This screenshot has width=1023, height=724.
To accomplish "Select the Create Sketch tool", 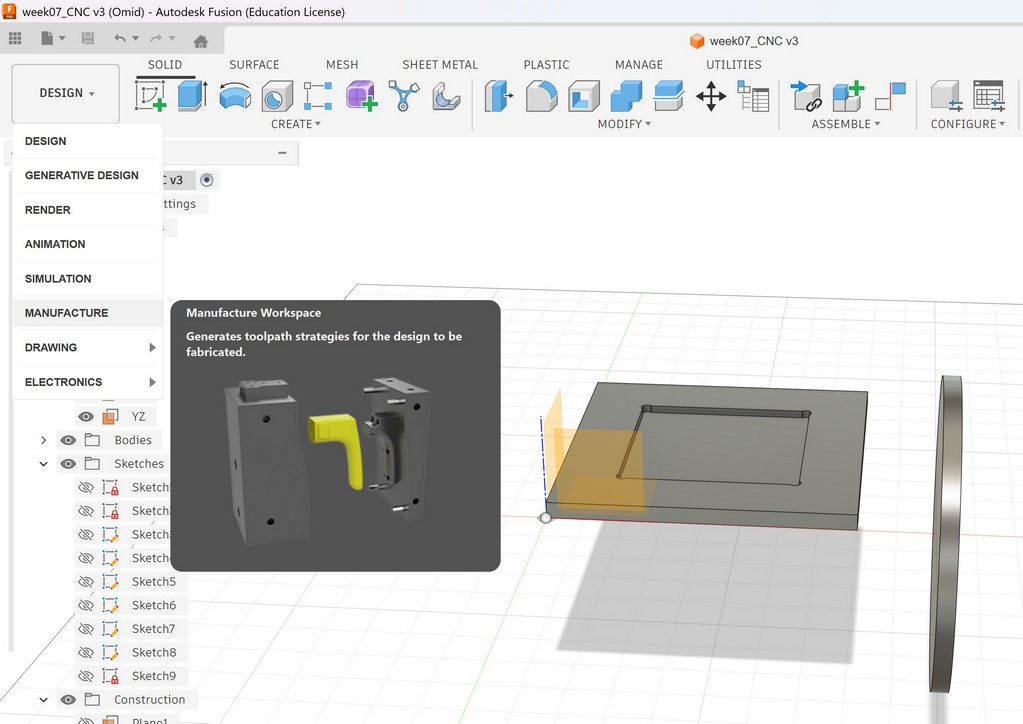I will [150, 97].
